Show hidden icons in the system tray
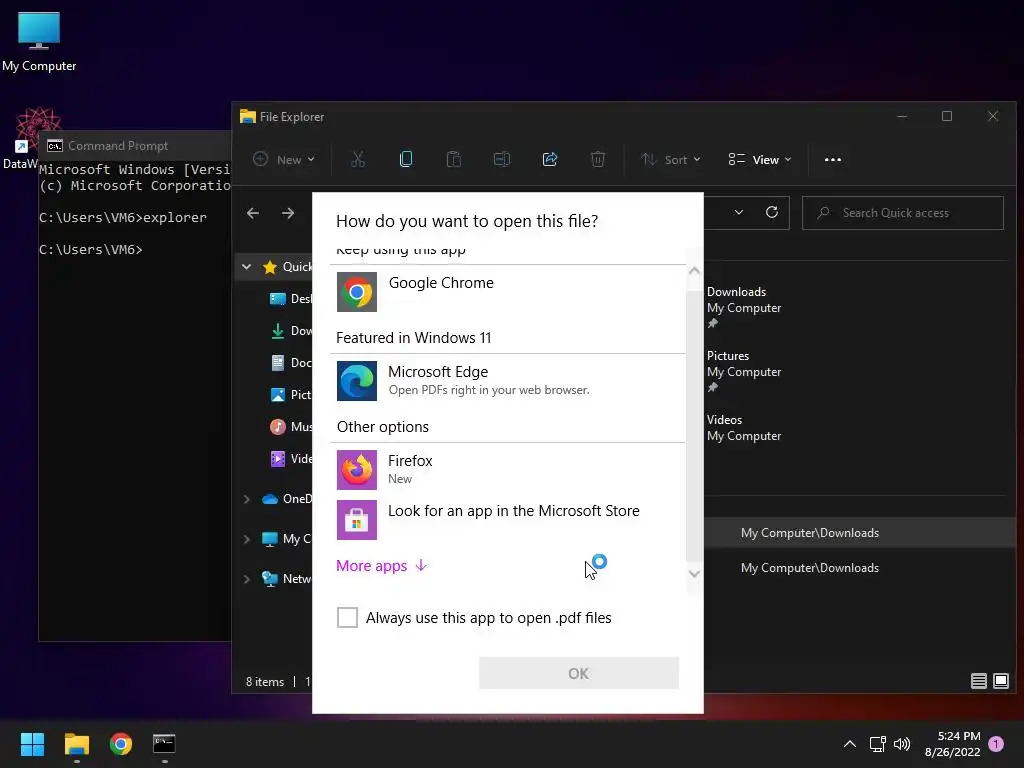1024x768 pixels. (x=850, y=744)
